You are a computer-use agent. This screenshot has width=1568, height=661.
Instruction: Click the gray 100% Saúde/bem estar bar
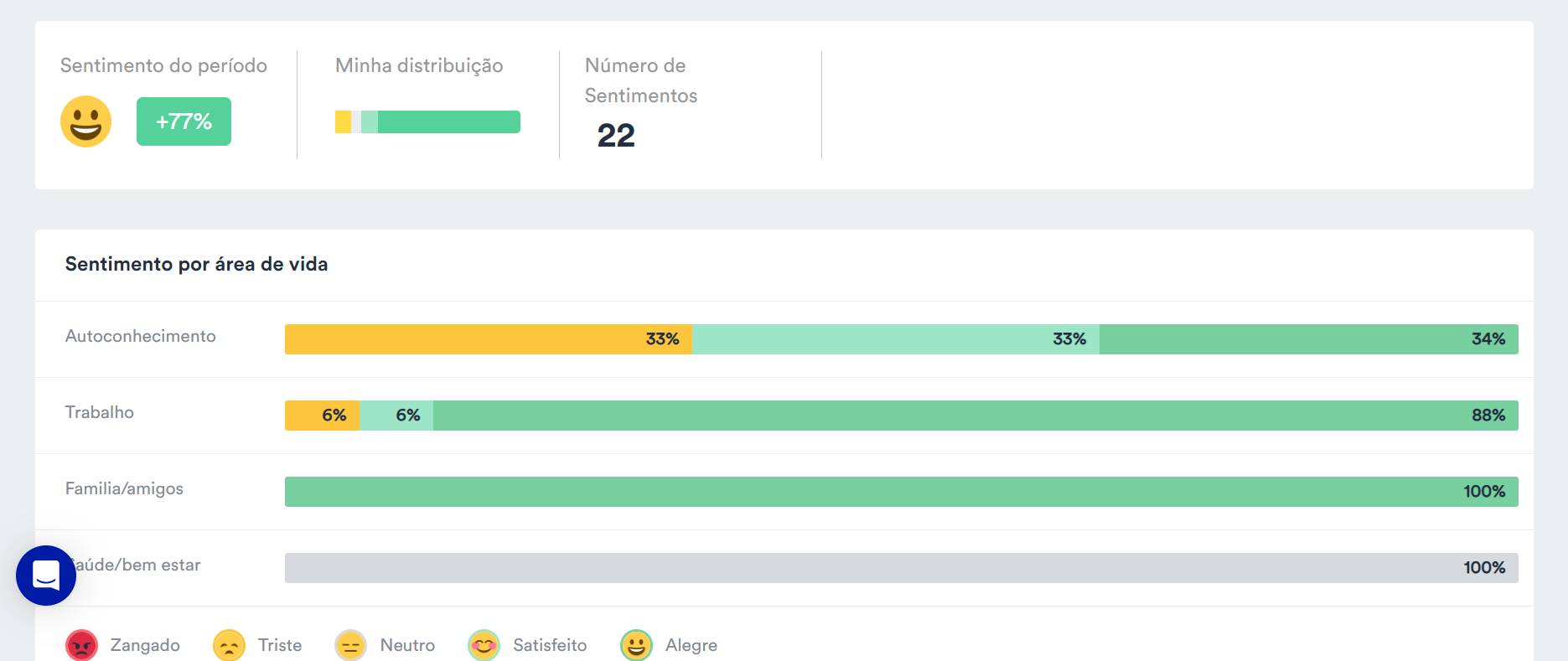pyautogui.click(x=901, y=567)
